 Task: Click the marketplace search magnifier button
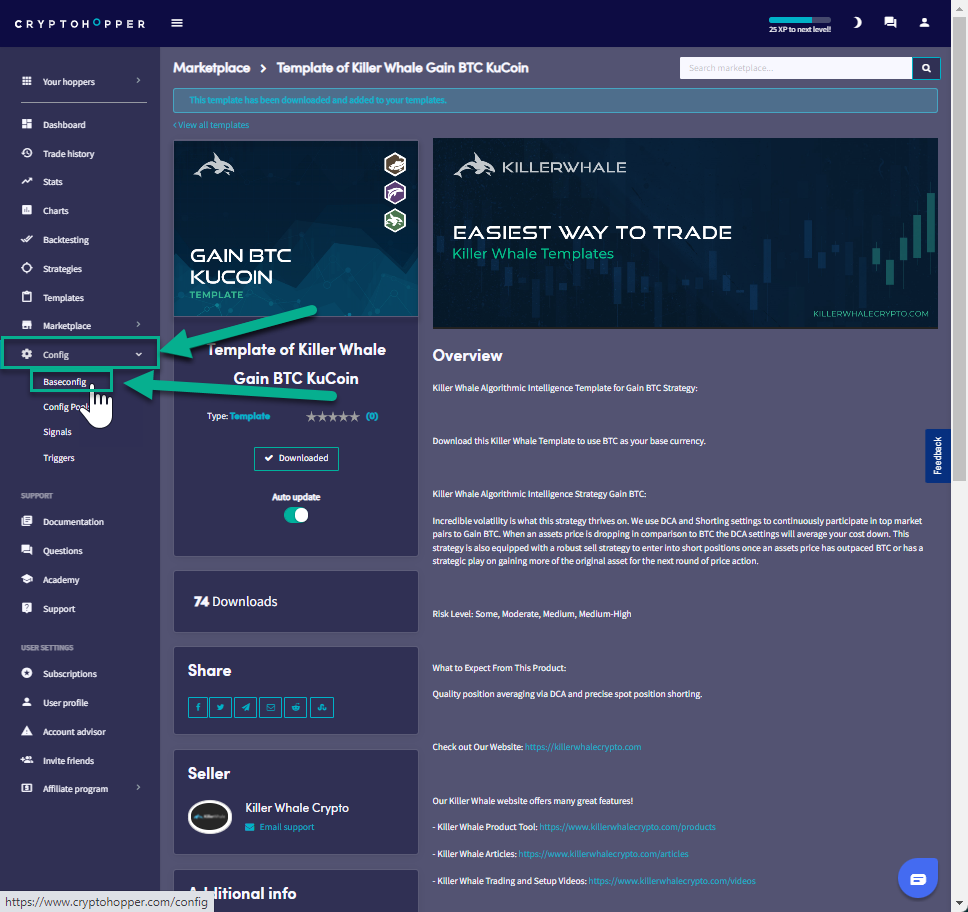(x=926, y=68)
